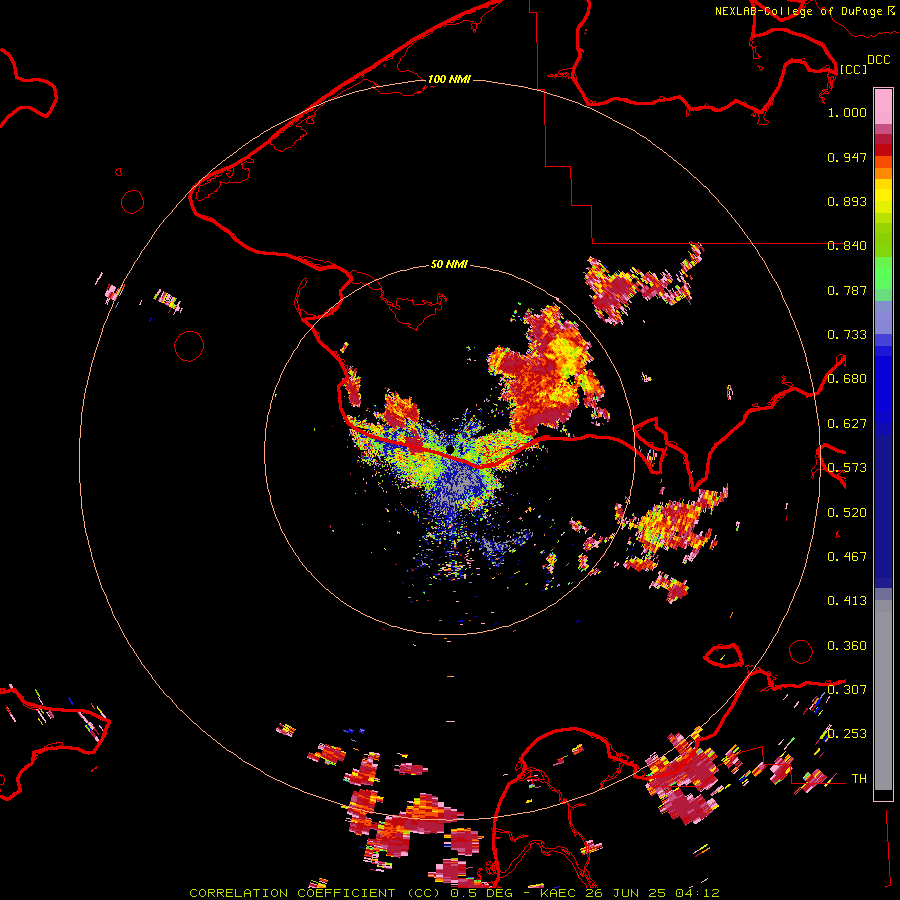Click the TH threshold label
The image size is (900, 900).
tap(859, 779)
